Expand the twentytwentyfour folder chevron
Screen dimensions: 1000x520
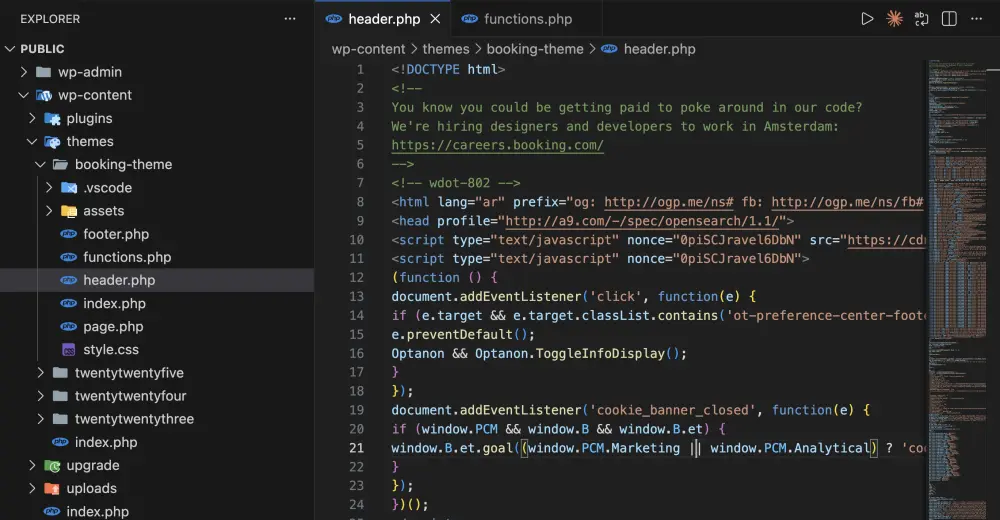(x=40, y=396)
